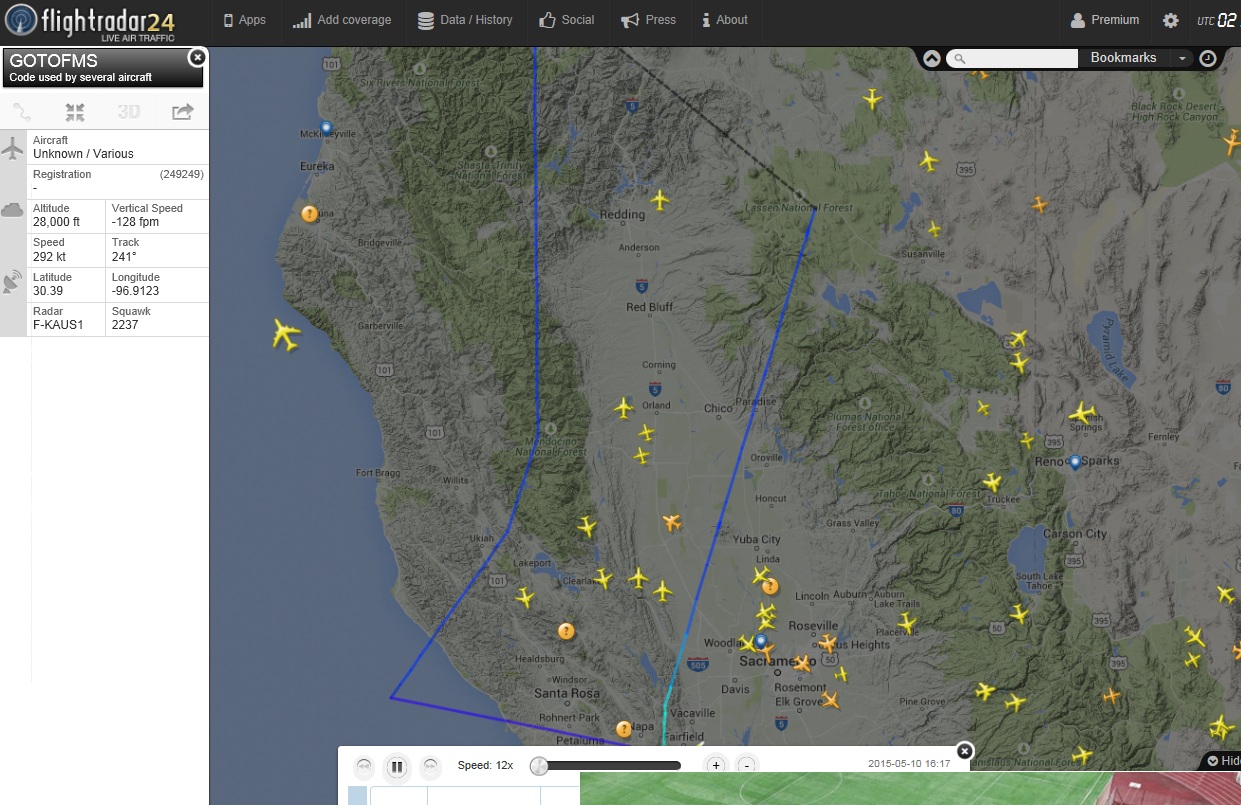Open the Data / History menu
Viewport: 1241px width, 805px height.
[x=465, y=20]
